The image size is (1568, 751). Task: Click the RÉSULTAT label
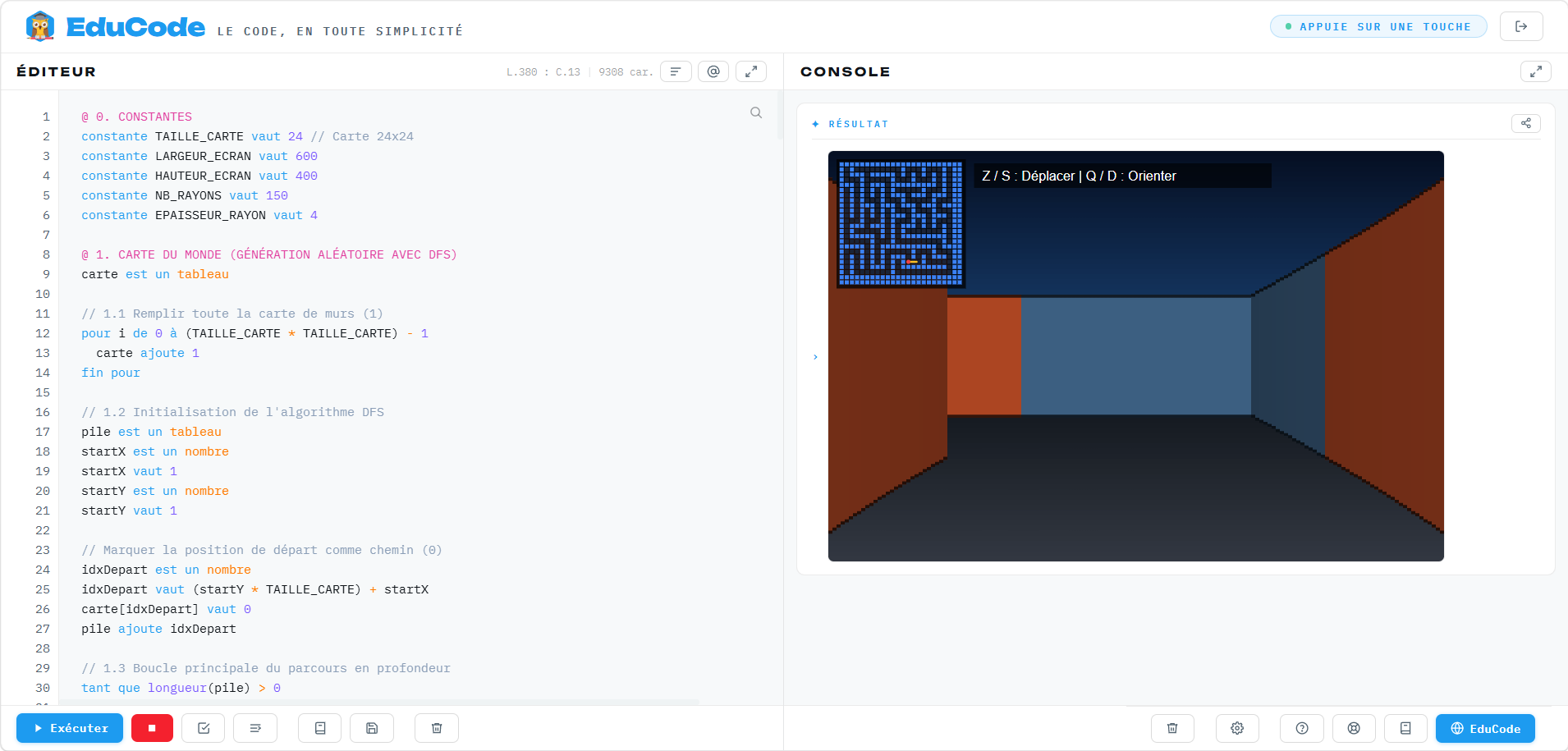pyautogui.click(x=858, y=124)
